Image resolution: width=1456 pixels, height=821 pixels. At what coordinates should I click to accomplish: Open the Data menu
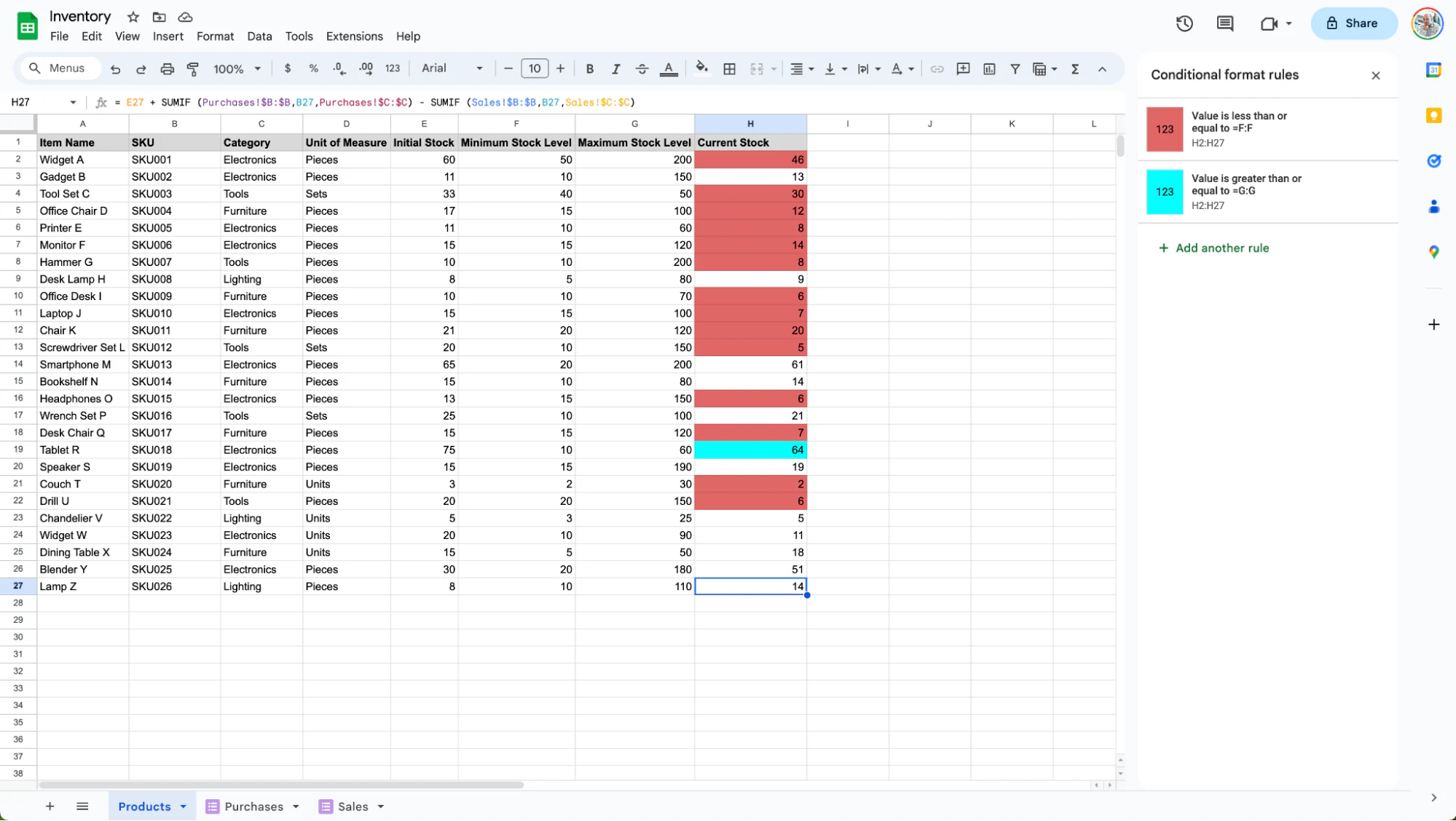(x=259, y=36)
